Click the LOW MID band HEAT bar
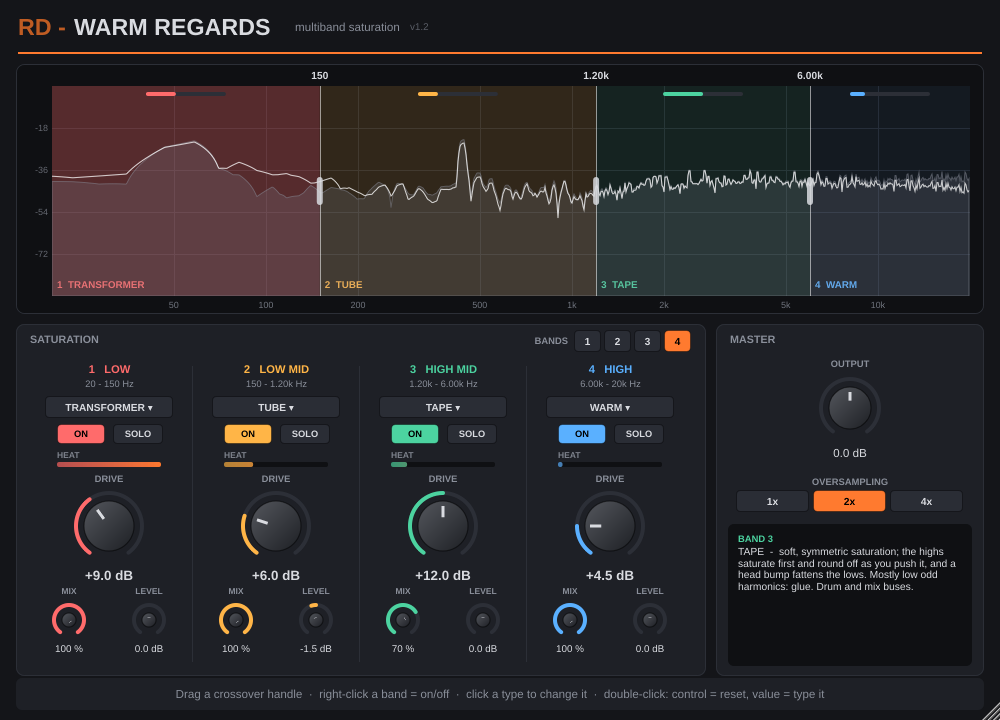Image resolution: width=1000 pixels, height=720 pixels. [276, 464]
